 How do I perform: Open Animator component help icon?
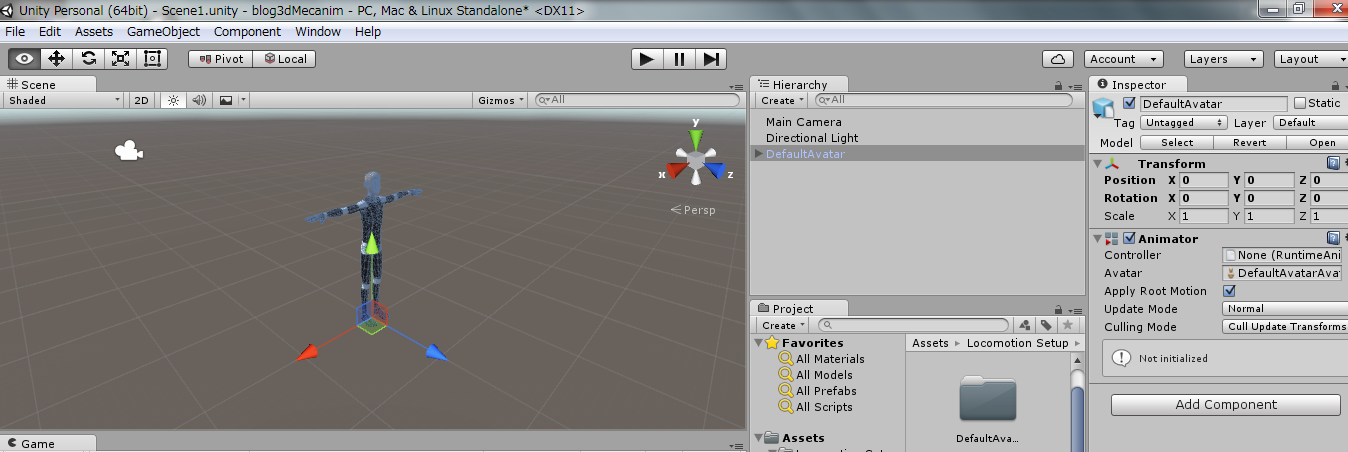point(1333,238)
